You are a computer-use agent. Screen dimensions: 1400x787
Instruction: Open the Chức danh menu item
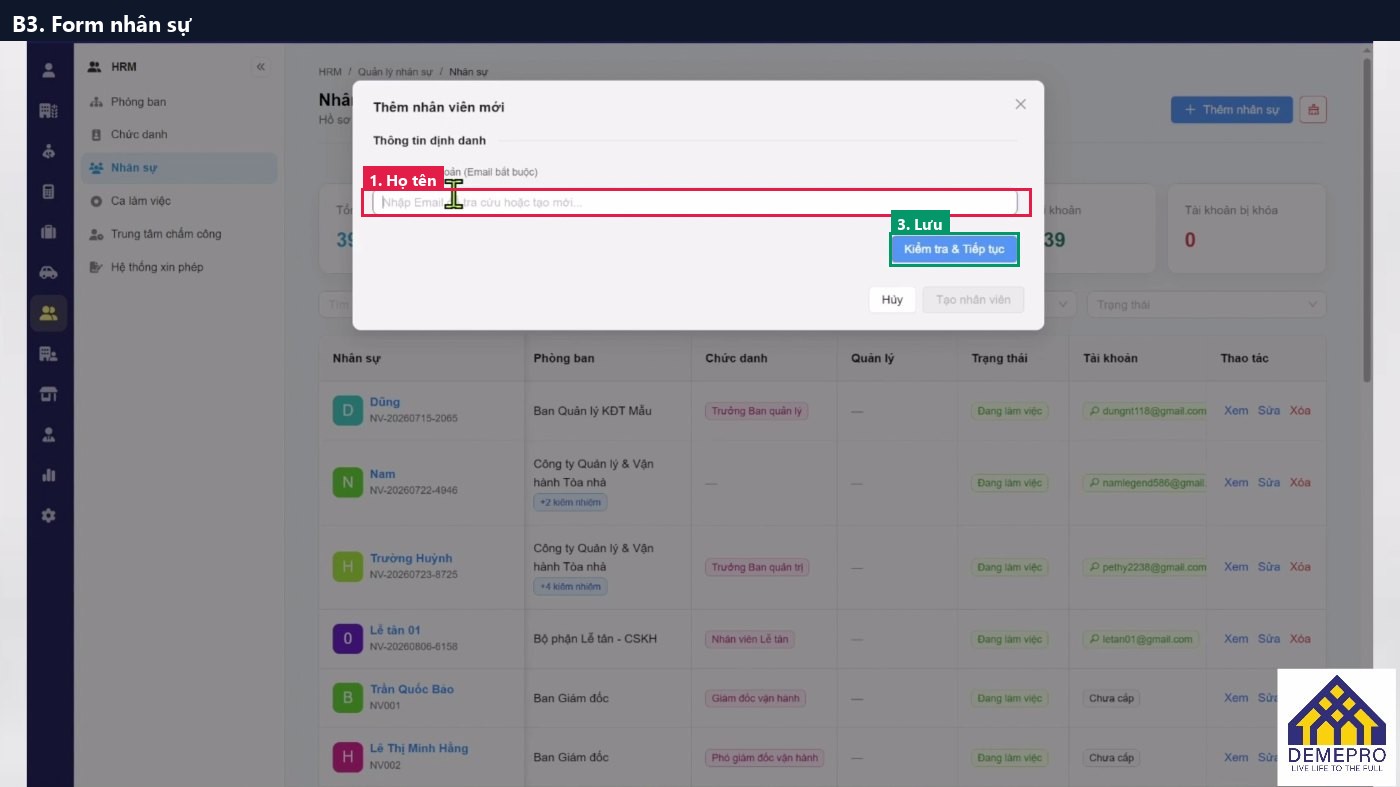[179, 134]
